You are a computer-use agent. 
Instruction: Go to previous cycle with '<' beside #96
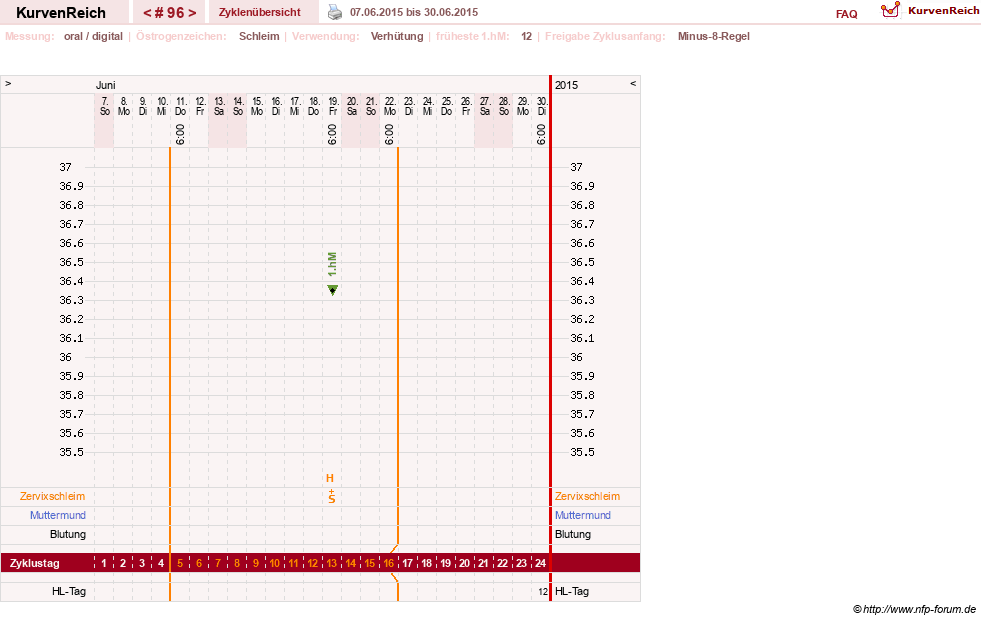pos(147,13)
